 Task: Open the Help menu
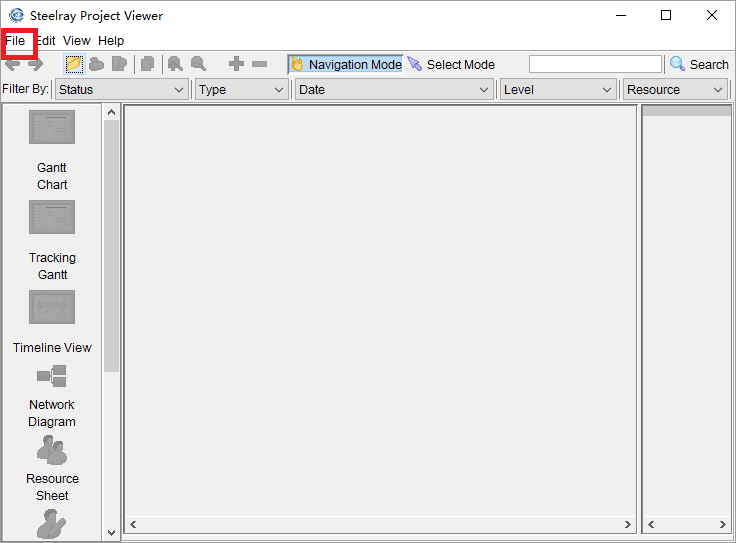[111, 41]
